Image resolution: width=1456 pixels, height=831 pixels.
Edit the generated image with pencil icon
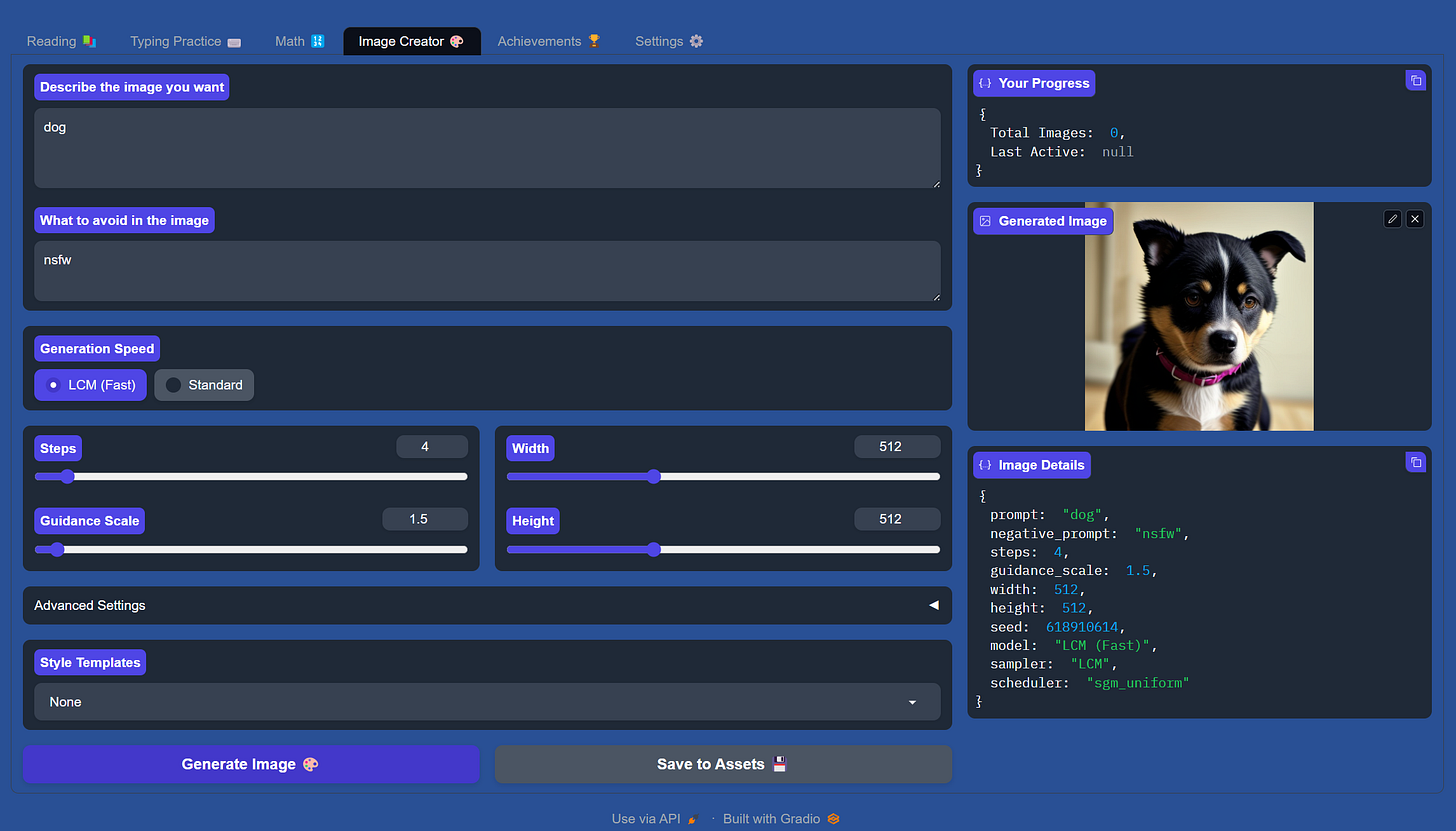coord(1392,219)
